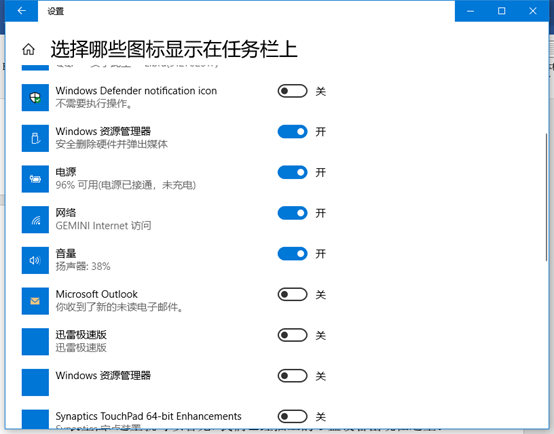Switch off the 音量 toggle
The image size is (554, 434).
292,253
